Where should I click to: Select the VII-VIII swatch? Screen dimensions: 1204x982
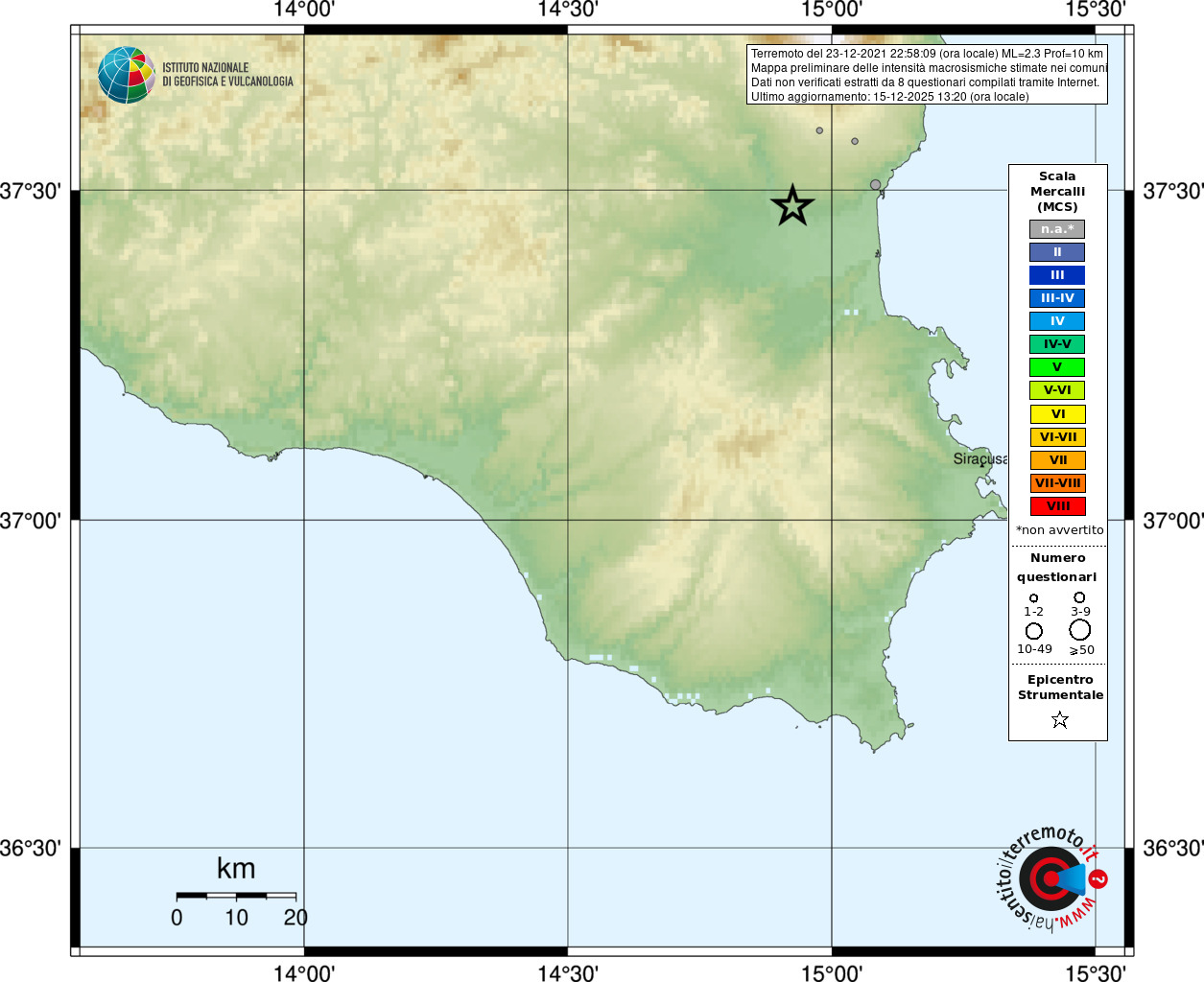[1058, 483]
